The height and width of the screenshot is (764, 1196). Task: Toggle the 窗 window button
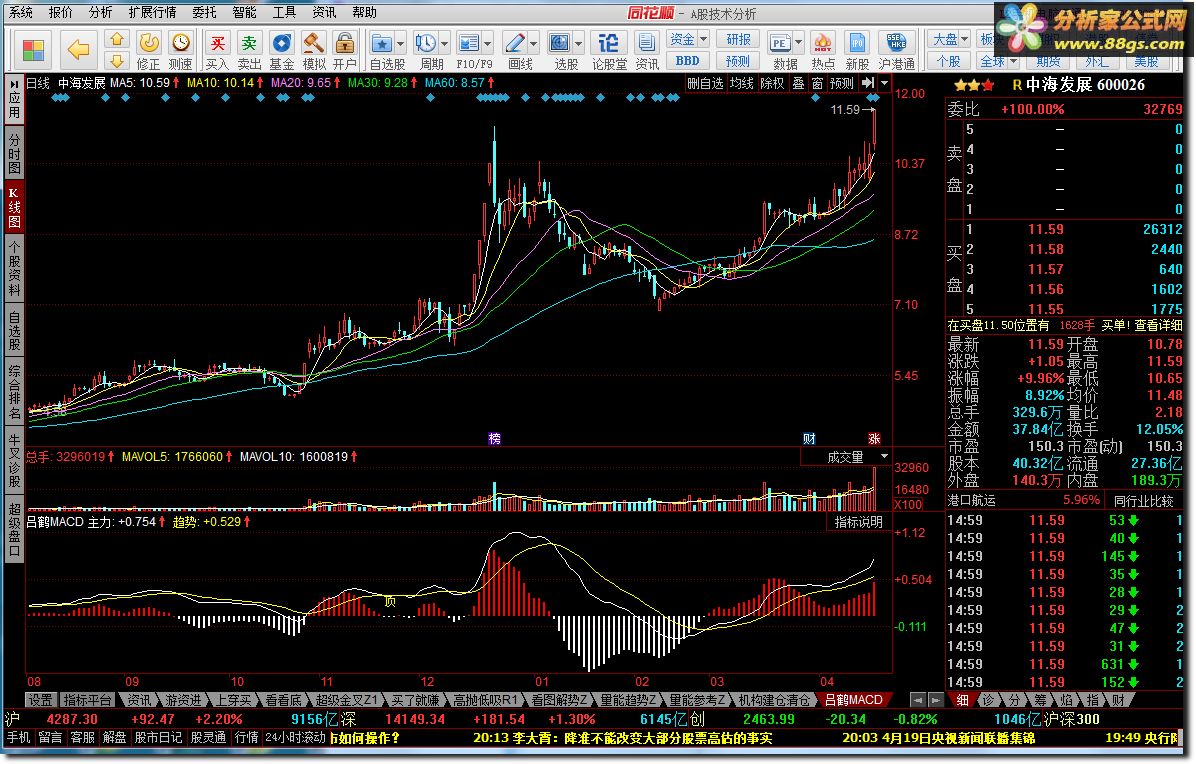click(x=817, y=83)
